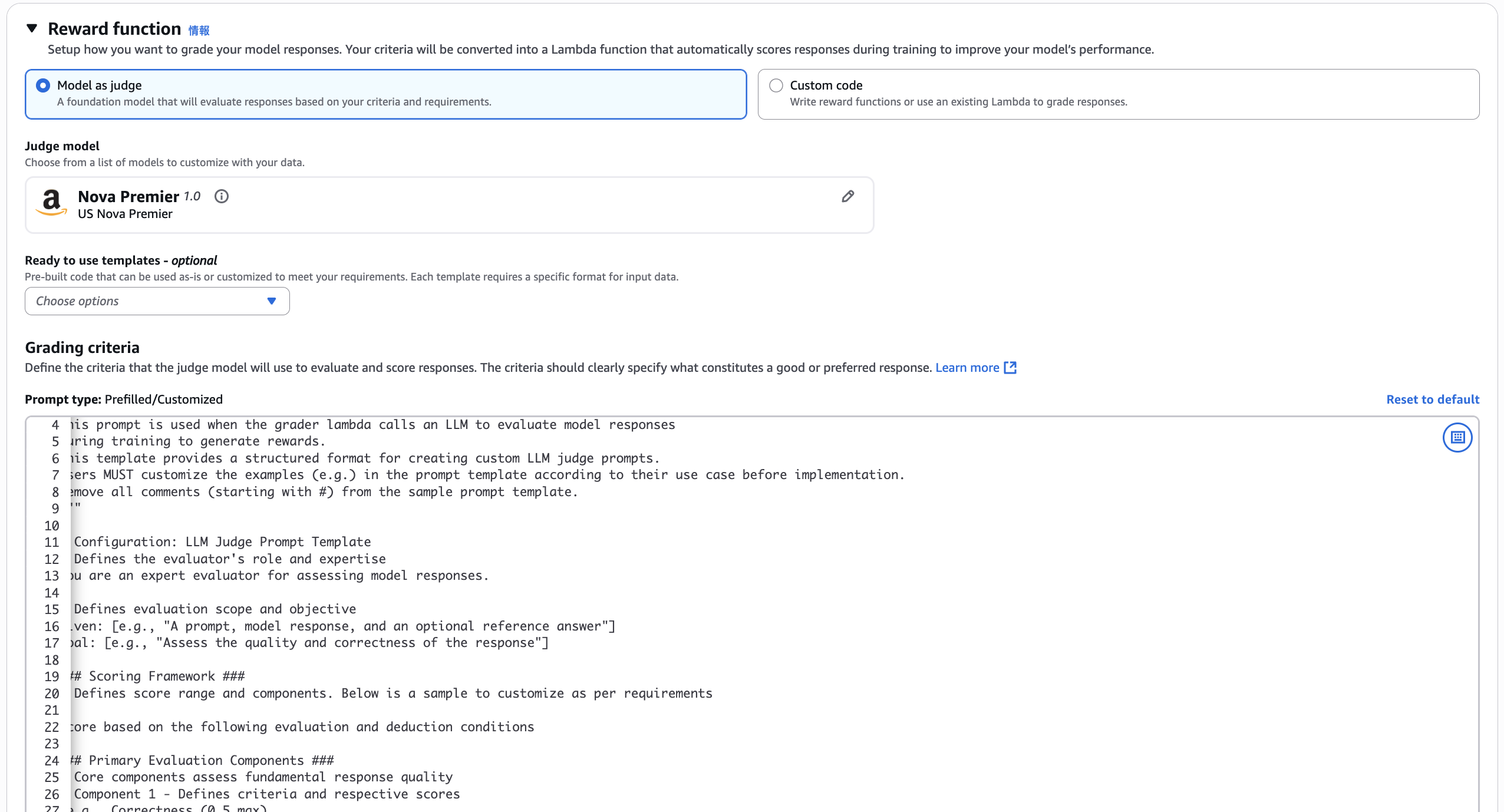Open the Learn more link

point(967,368)
